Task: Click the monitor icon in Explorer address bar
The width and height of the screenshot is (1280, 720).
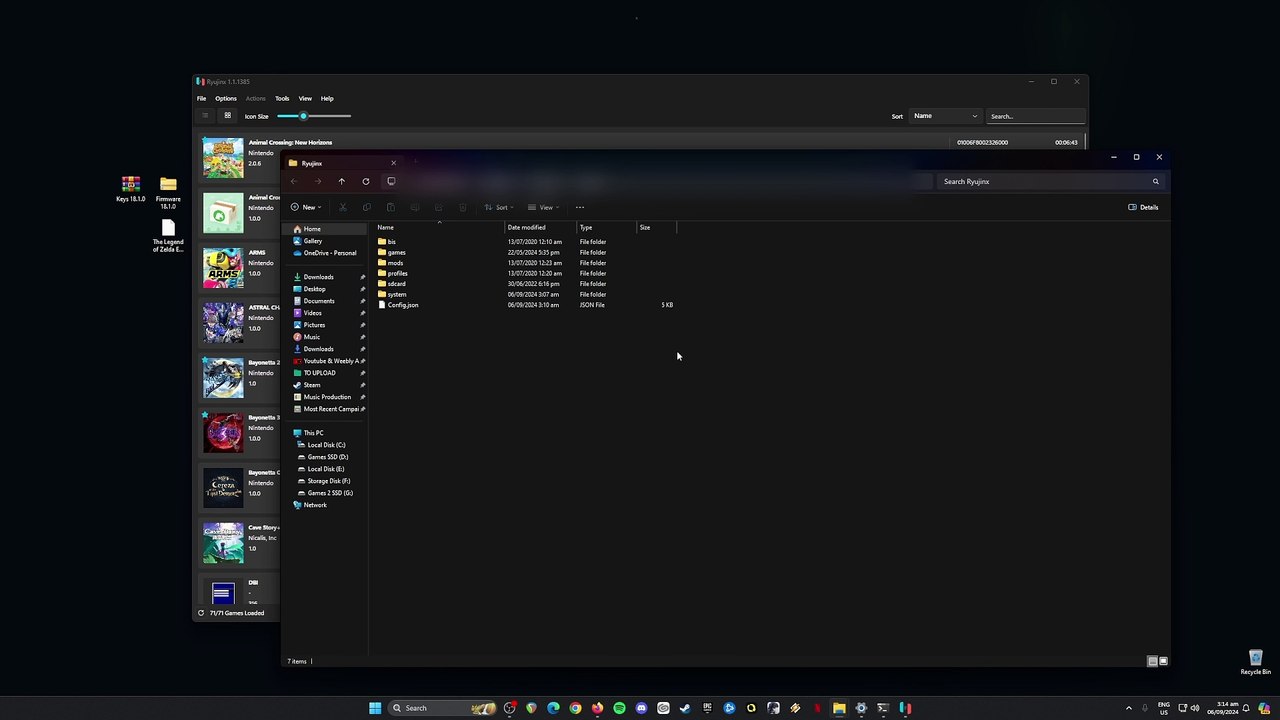Action: pyautogui.click(x=391, y=181)
